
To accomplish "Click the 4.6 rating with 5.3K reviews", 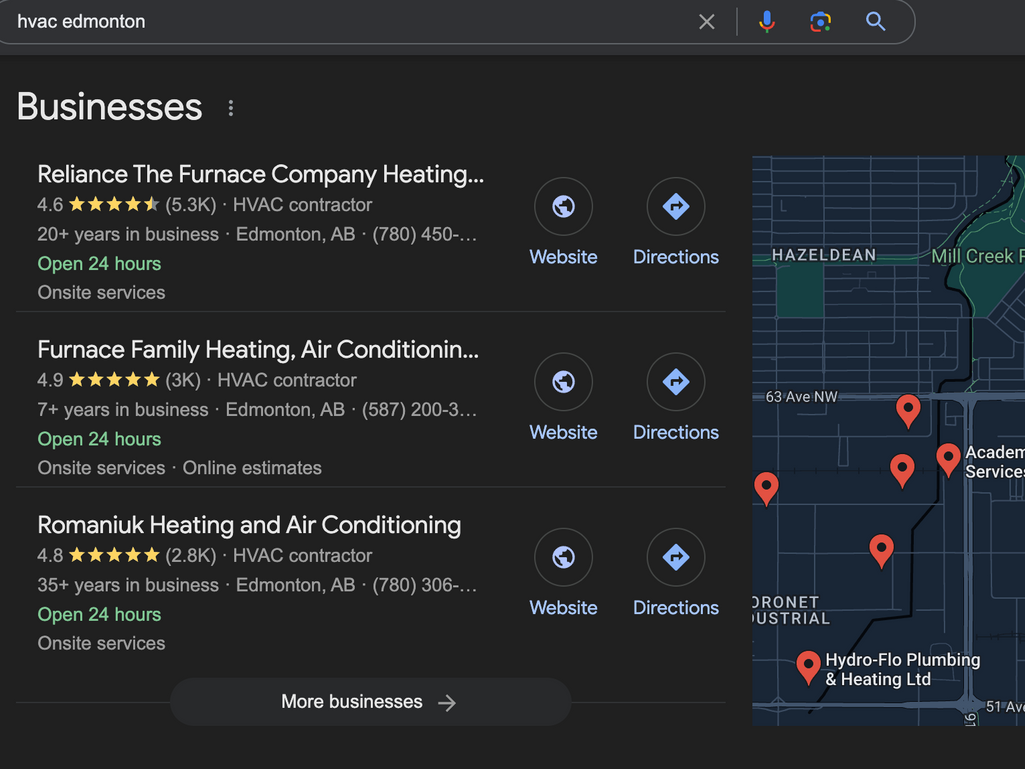I will point(126,205).
